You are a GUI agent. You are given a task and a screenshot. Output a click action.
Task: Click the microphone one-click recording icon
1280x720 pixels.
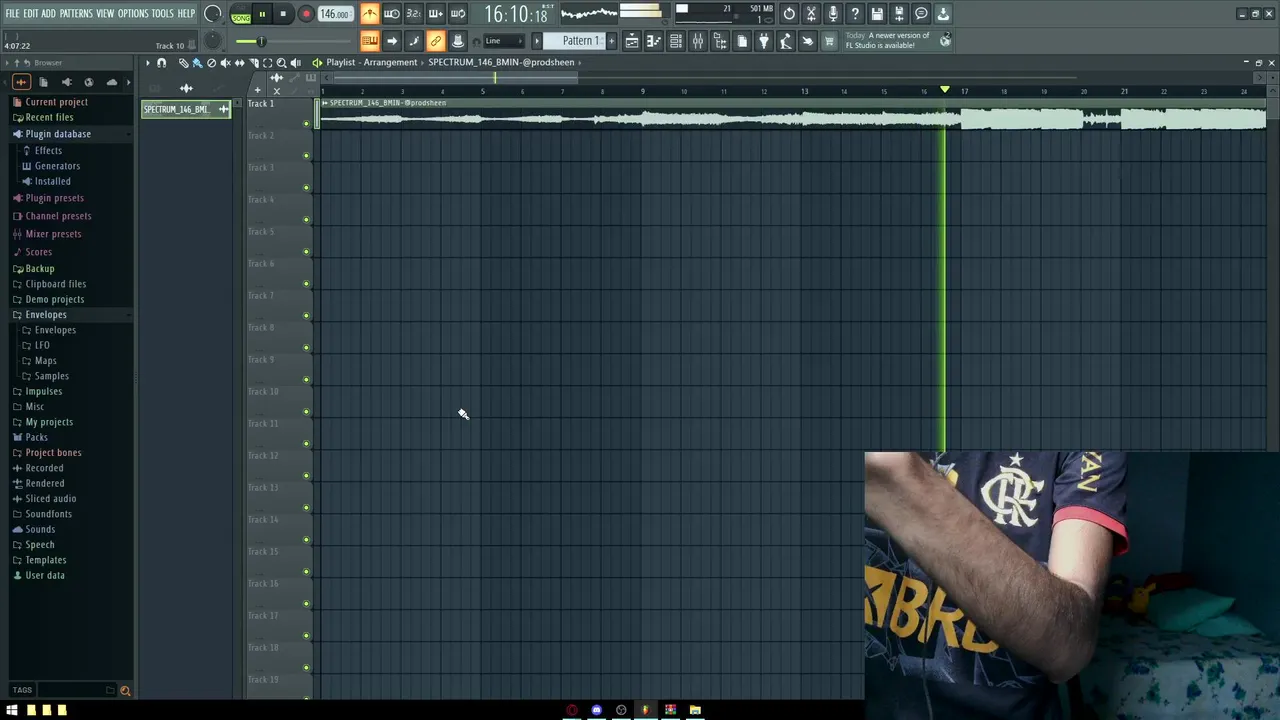(x=833, y=14)
